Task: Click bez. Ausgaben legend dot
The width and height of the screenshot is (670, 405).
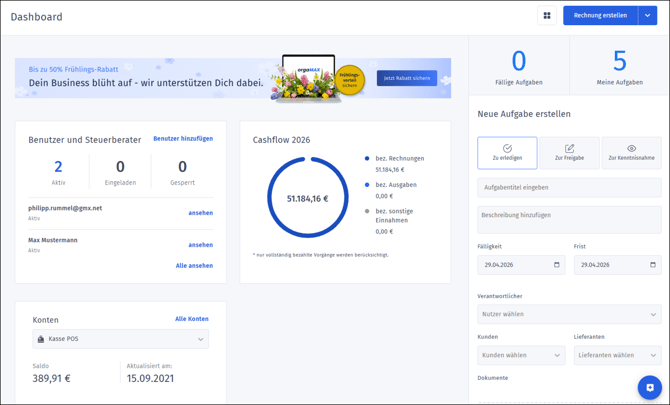Action: pyautogui.click(x=367, y=185)
